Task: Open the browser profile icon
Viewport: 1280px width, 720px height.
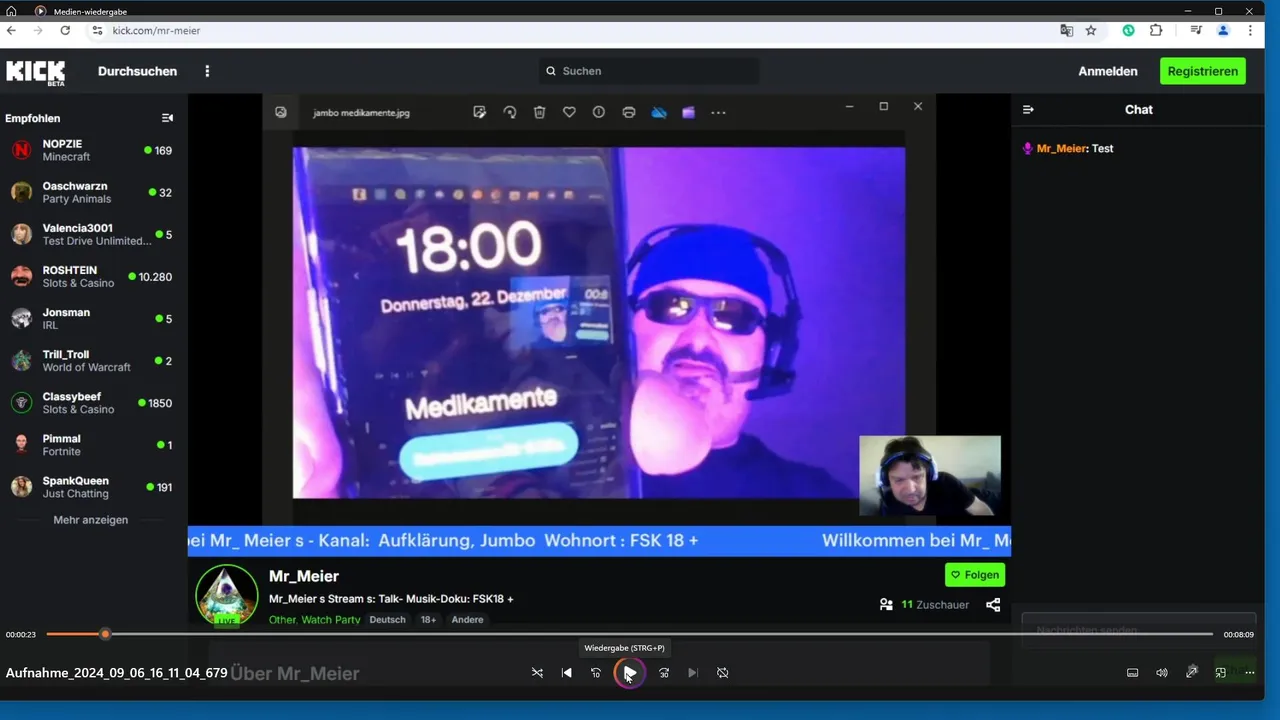Action: [x=1223, y=31]
